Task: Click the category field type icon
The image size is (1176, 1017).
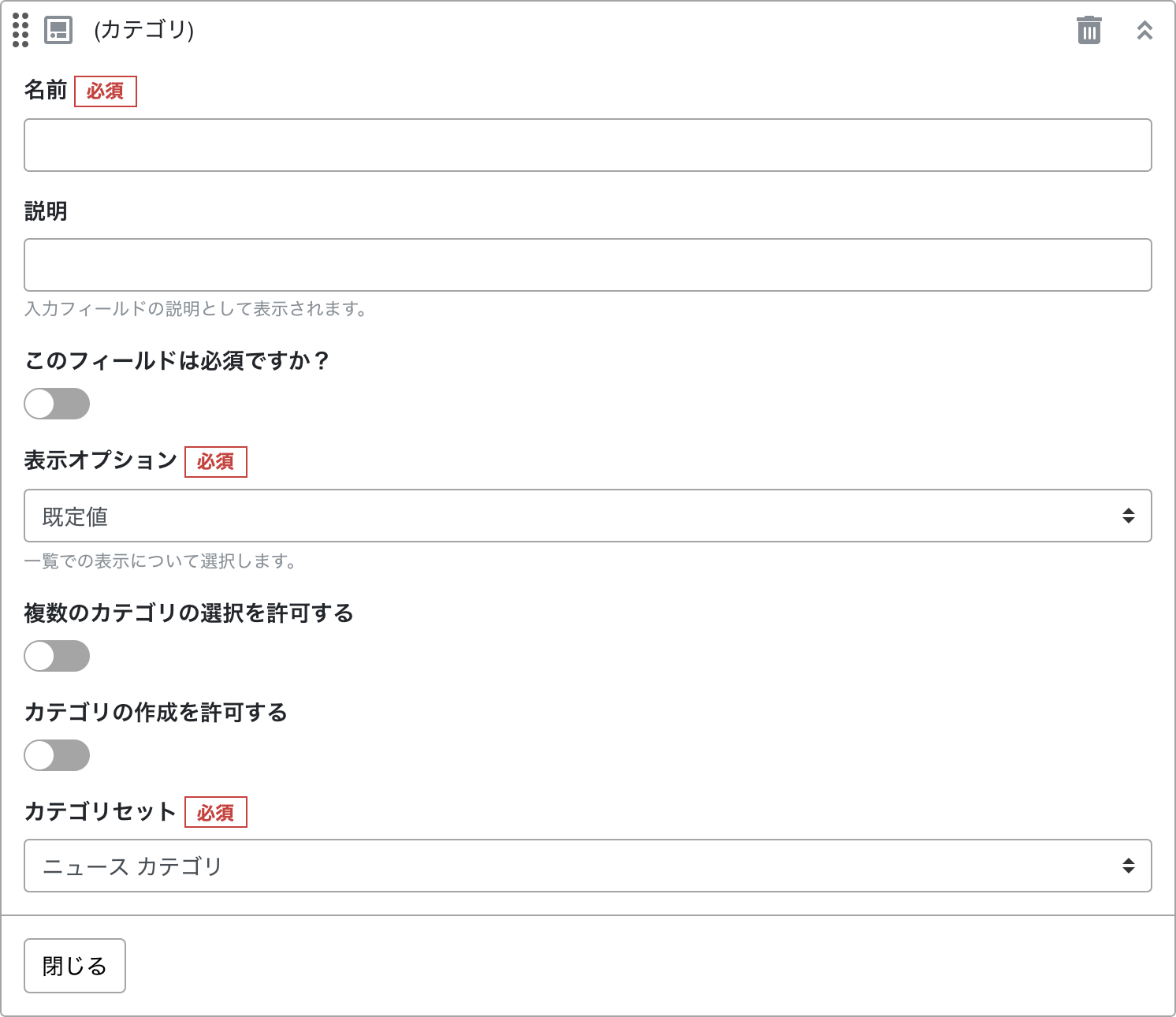Action: (x=58, y=30)
